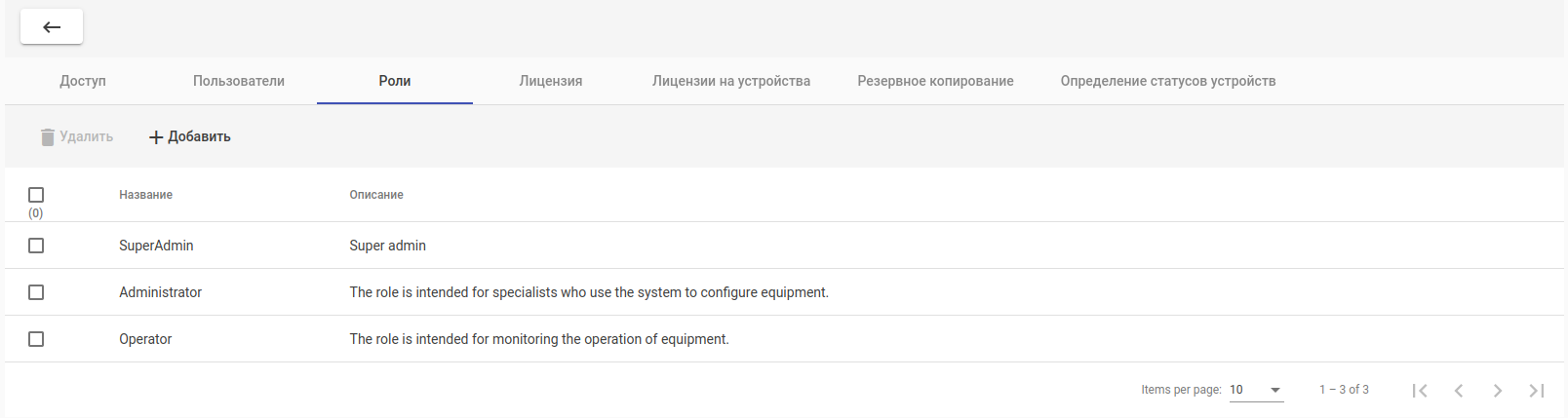1568x418 pixels.
Task: Sort by the Название column header
Action: [x=146, y=195]
